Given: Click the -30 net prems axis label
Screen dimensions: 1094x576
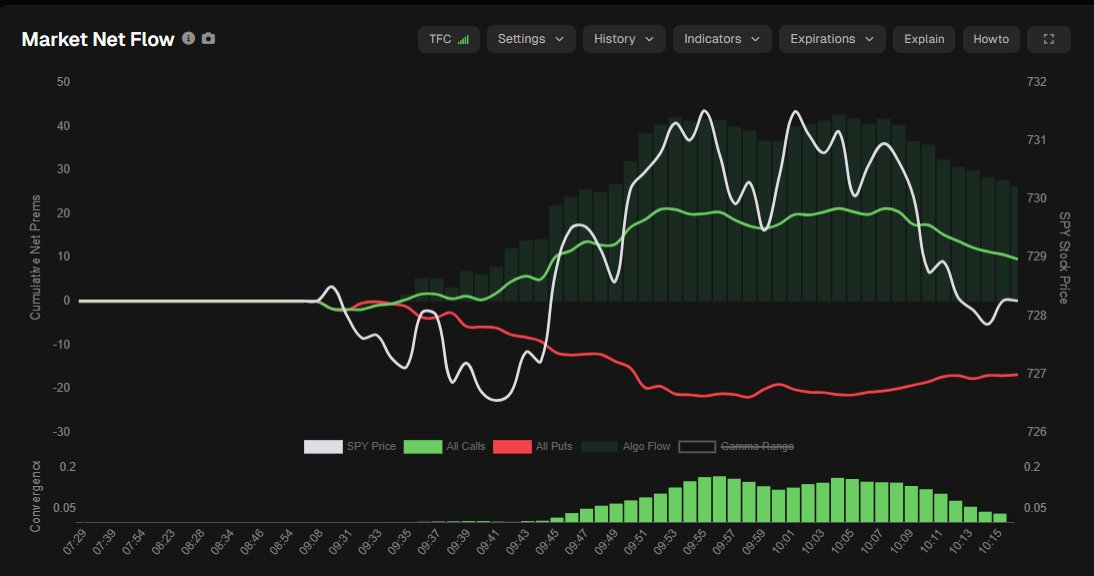Looking at the screenshot, I should point(61,432).
